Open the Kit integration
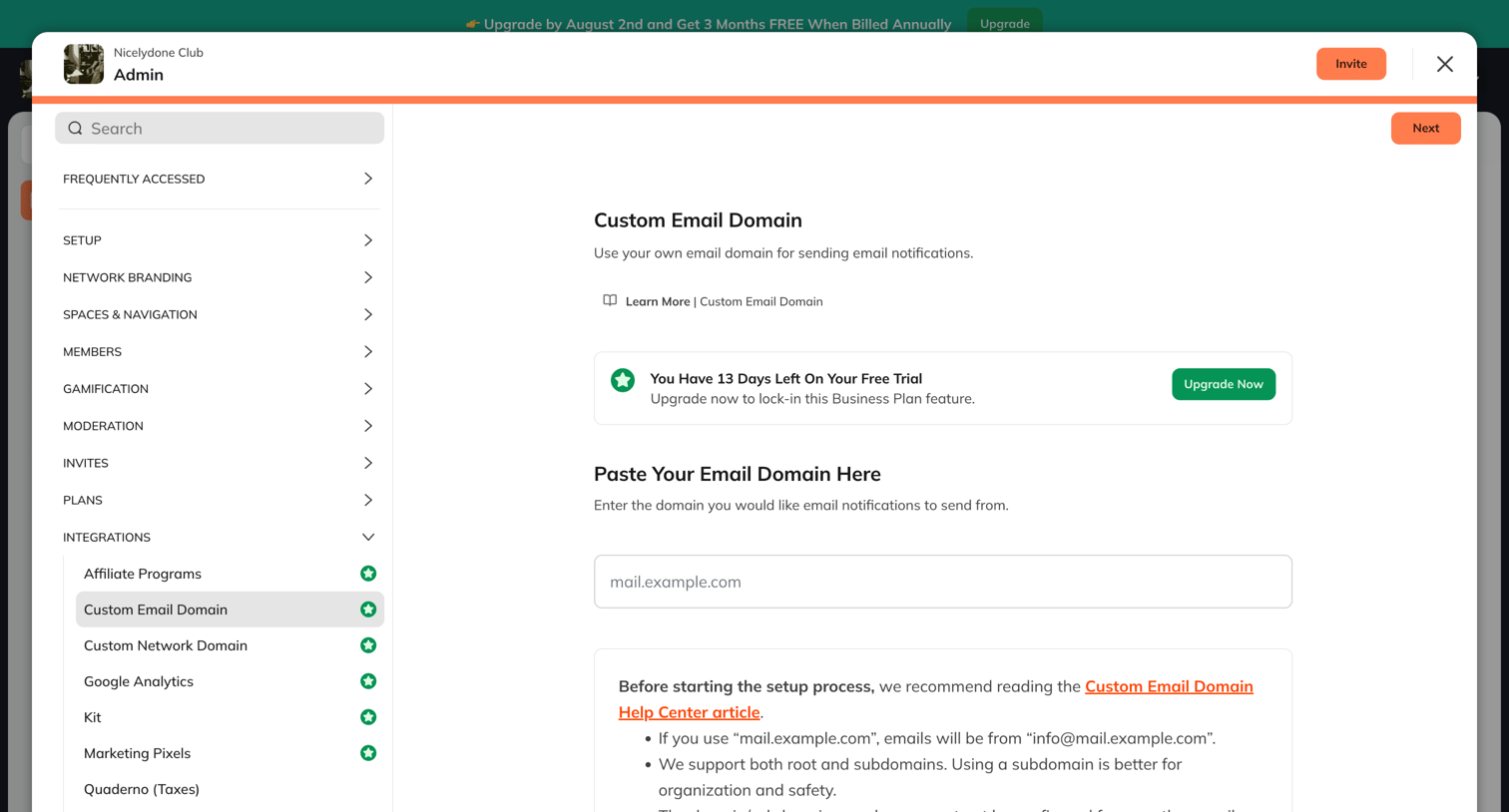 tap(230, 717)
